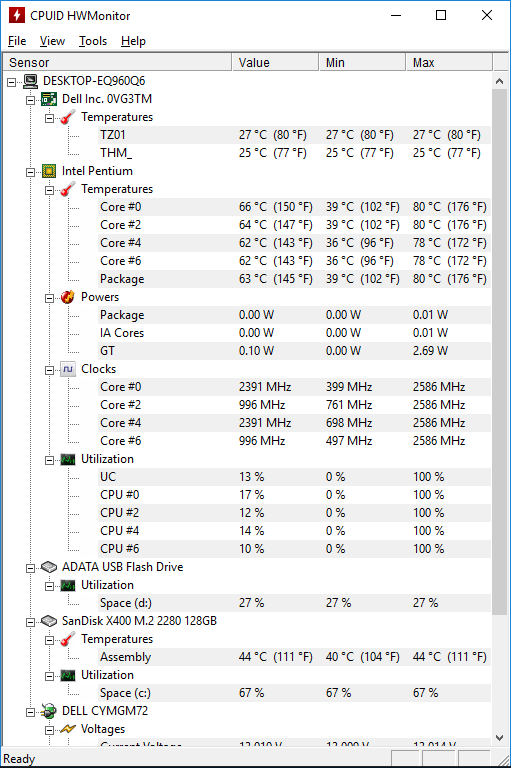
Task: Click the DELL CYMGM72 battery icon
Action: [x=49, y=711]
